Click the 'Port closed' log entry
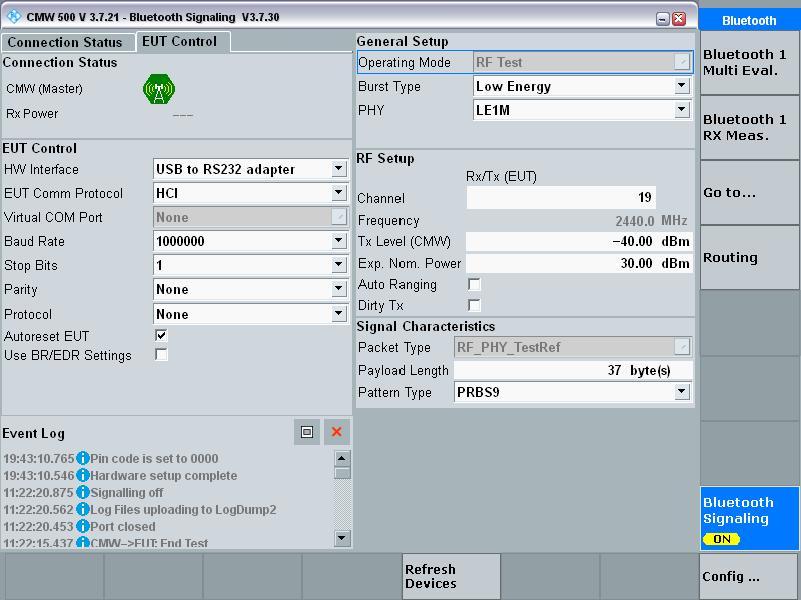 (x=123, y=526)
